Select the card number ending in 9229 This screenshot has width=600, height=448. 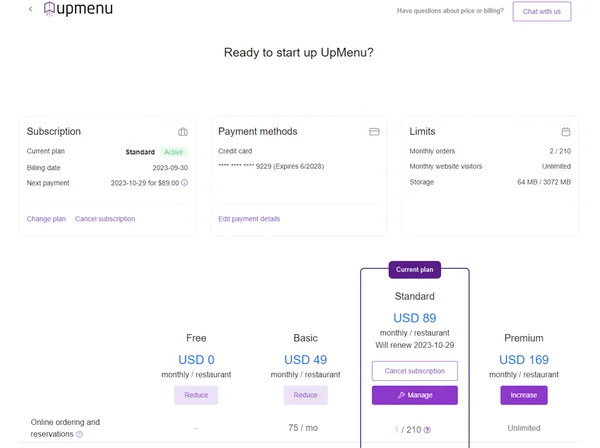tap(271, 166)
